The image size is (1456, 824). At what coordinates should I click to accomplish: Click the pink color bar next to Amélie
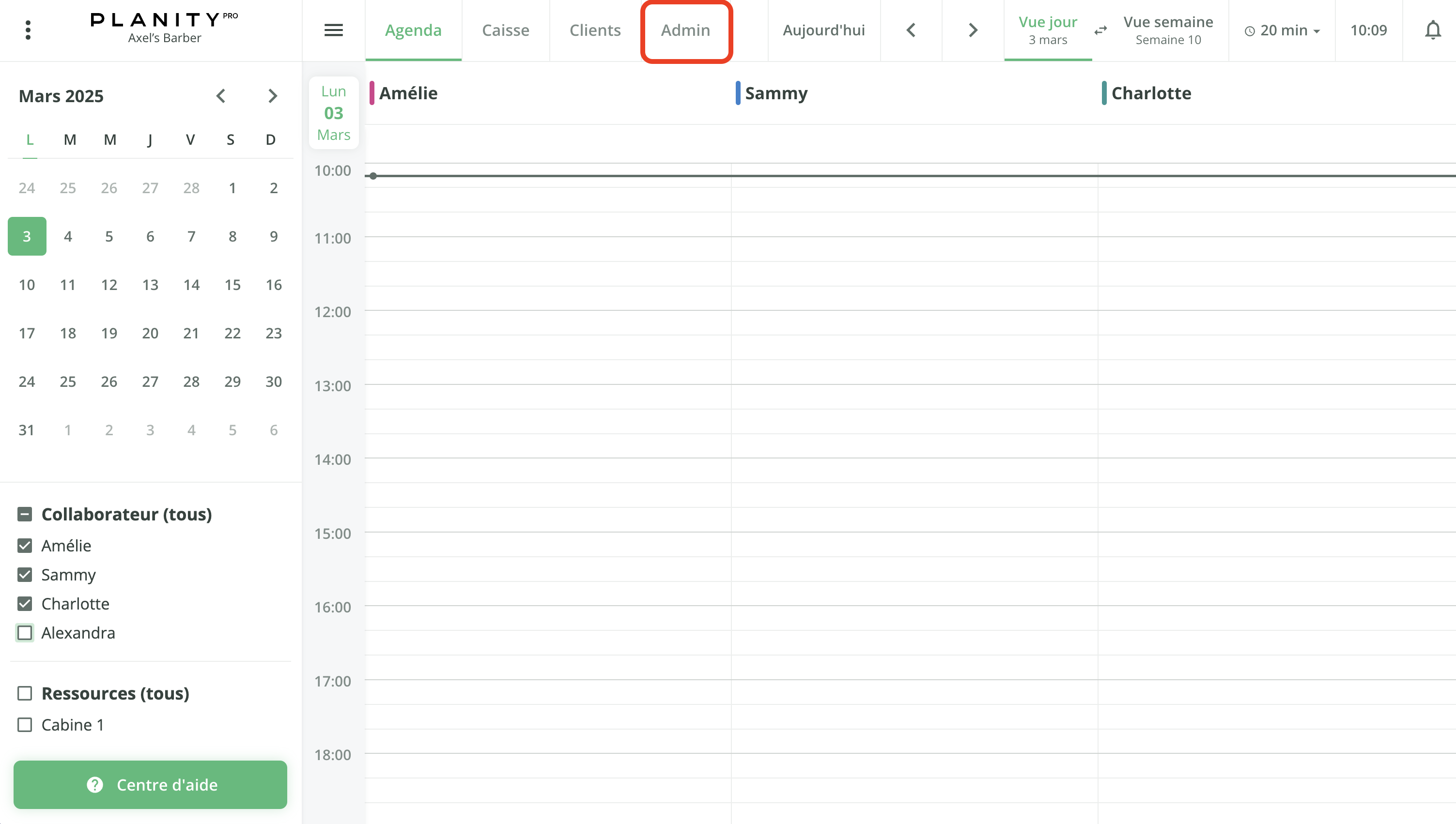[372, 93]
